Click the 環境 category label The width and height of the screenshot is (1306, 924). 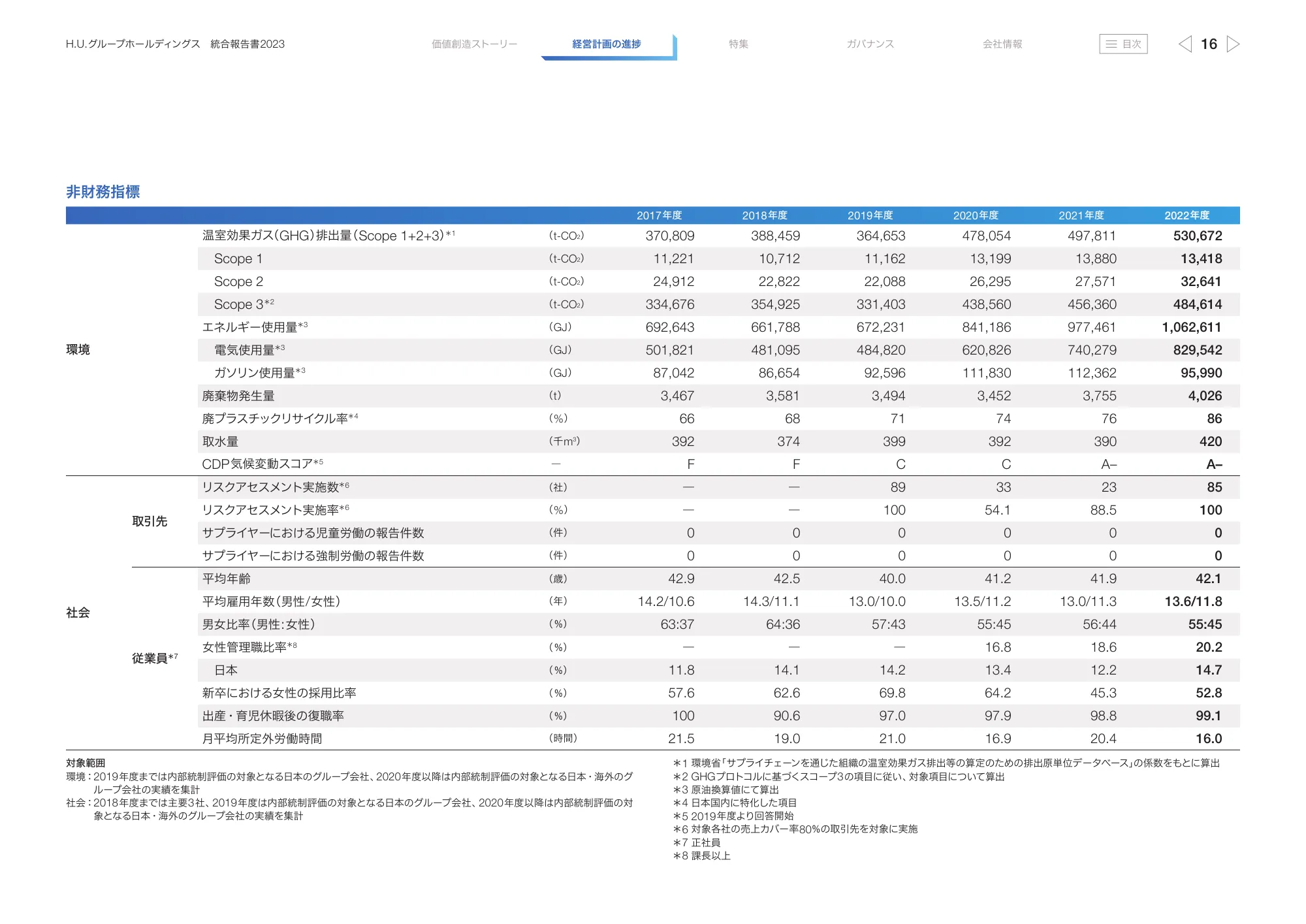(78, 350)
